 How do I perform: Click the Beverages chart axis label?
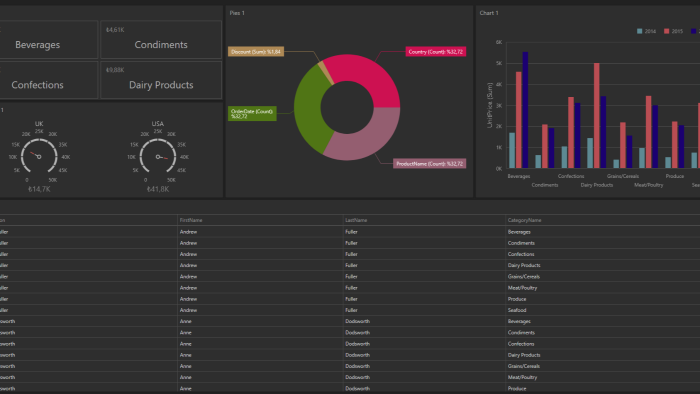click(519, 176)
